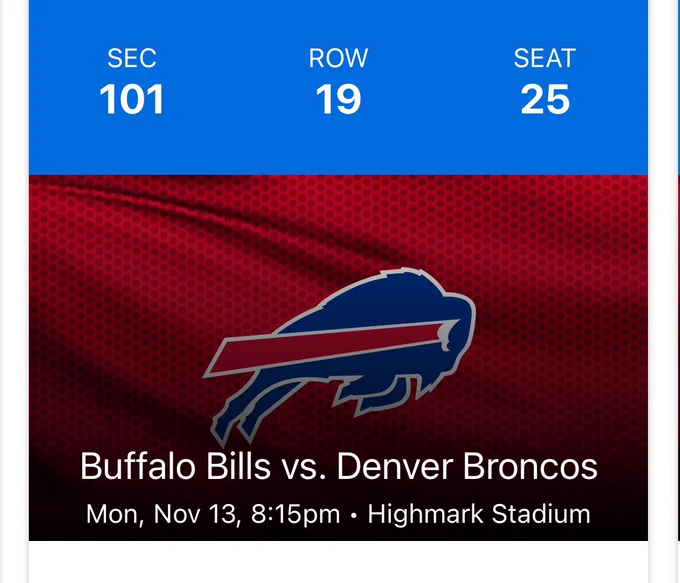
Task: Select the row number 19
Action: click(338, 99)
